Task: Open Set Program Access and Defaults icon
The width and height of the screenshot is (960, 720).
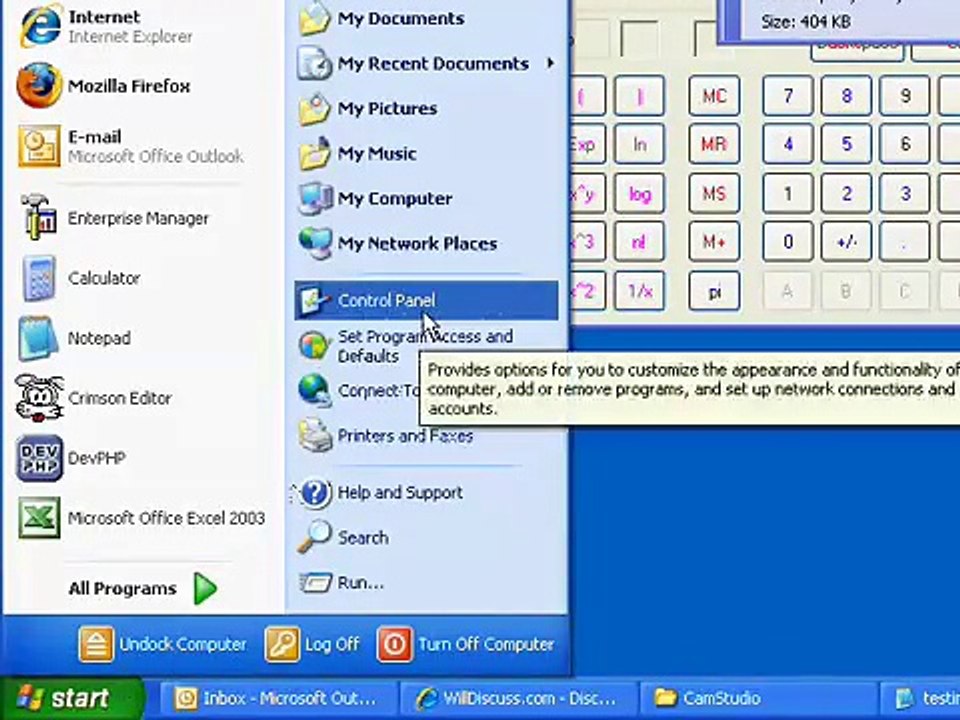Action: [315, 345]
